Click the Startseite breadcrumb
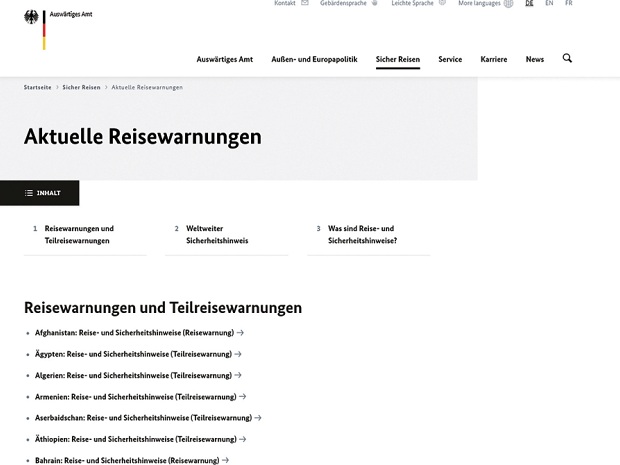Viewport: 620px width, 465px height. (x=38, y=88)
